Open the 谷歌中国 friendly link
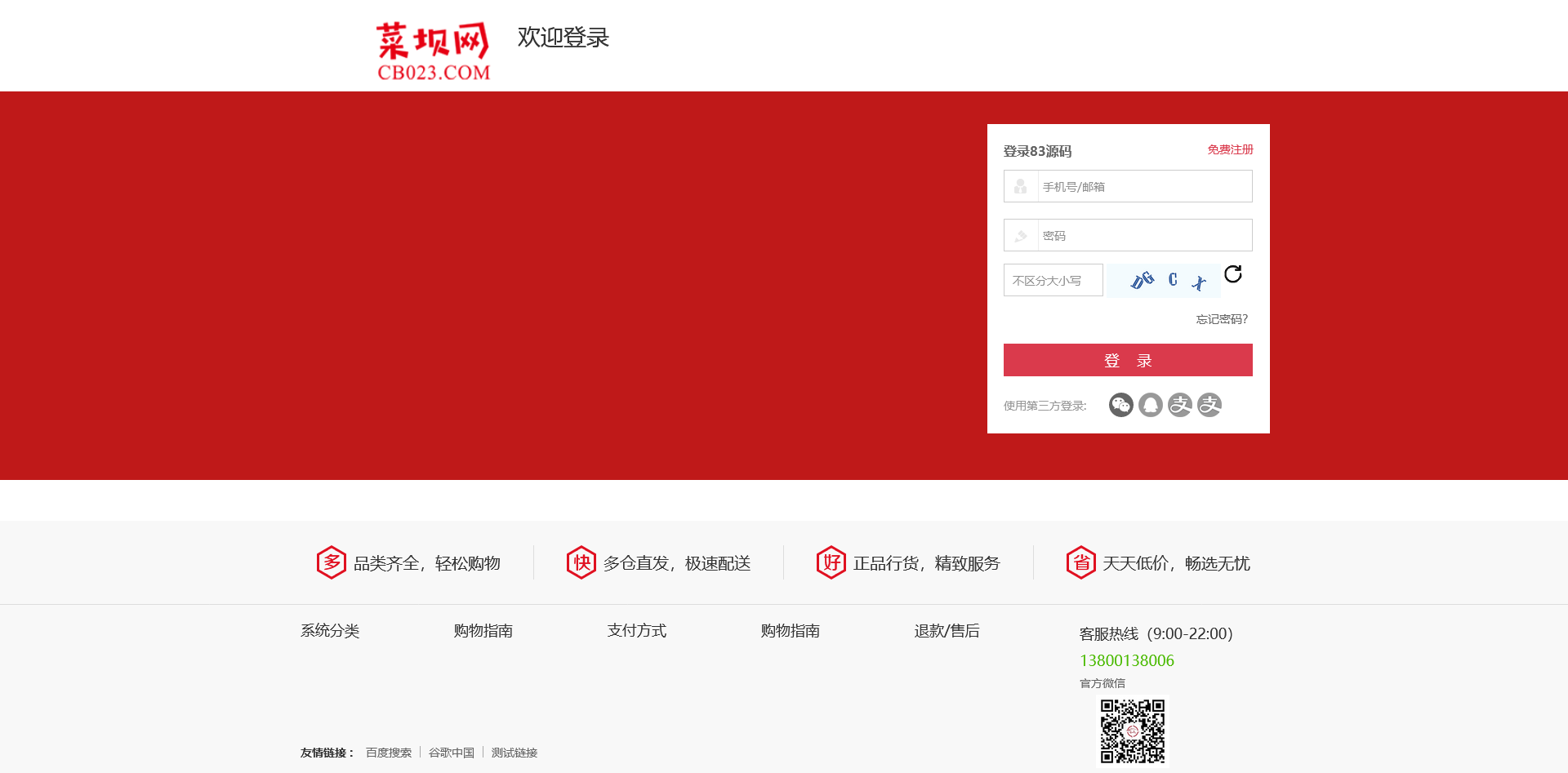This screenshot has width=1568, height=773. click(x=452, y=753)
